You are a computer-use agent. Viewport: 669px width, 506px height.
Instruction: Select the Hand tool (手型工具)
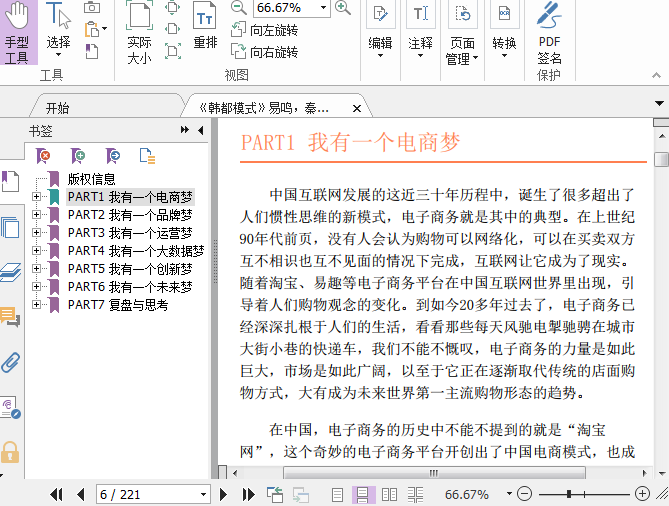tap(18, 32)
